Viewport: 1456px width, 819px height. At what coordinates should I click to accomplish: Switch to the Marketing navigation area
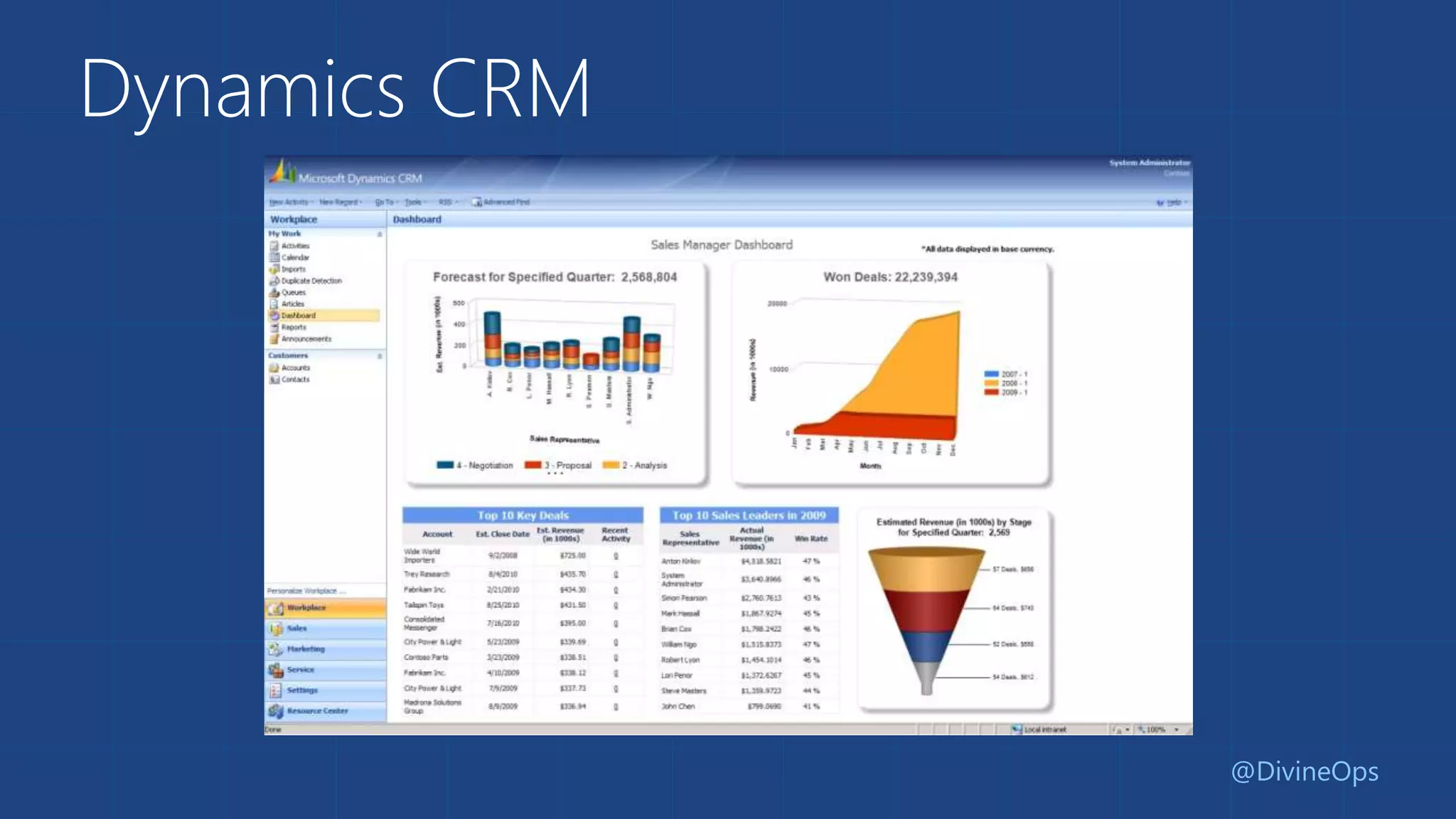(306, 649)
